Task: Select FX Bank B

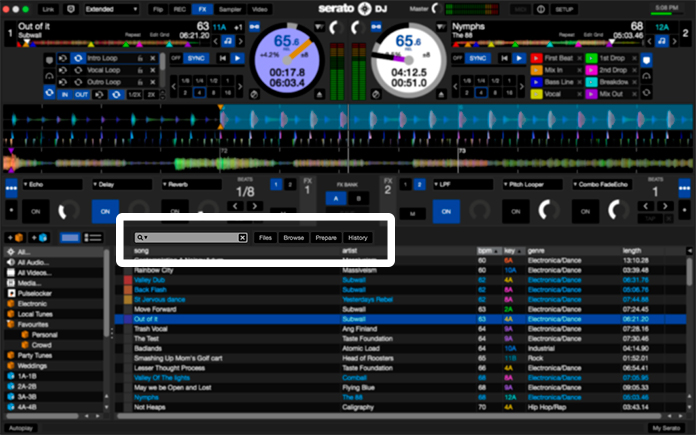Action: 359,198
